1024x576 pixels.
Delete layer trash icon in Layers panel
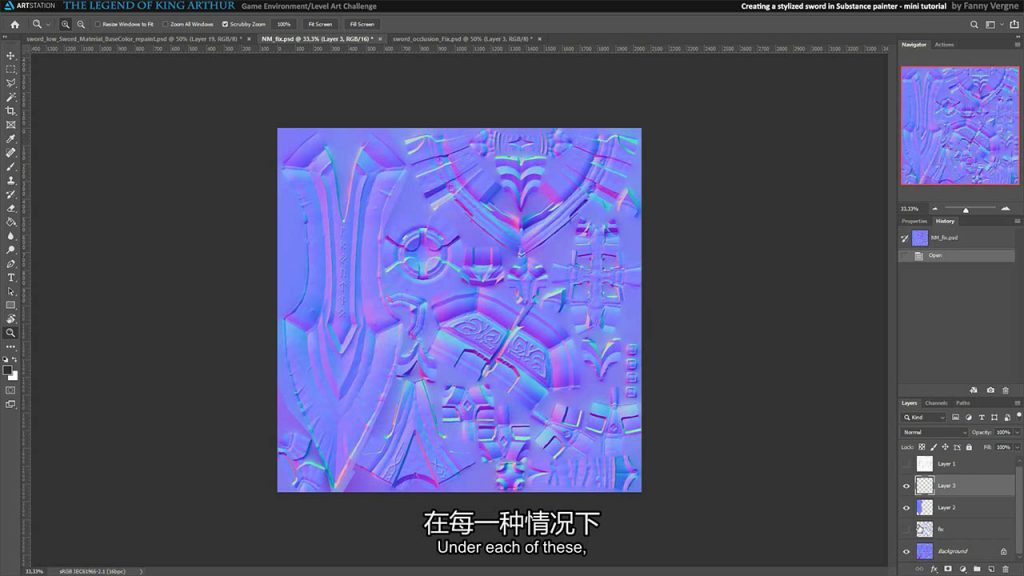click(x=1006, y=569)
